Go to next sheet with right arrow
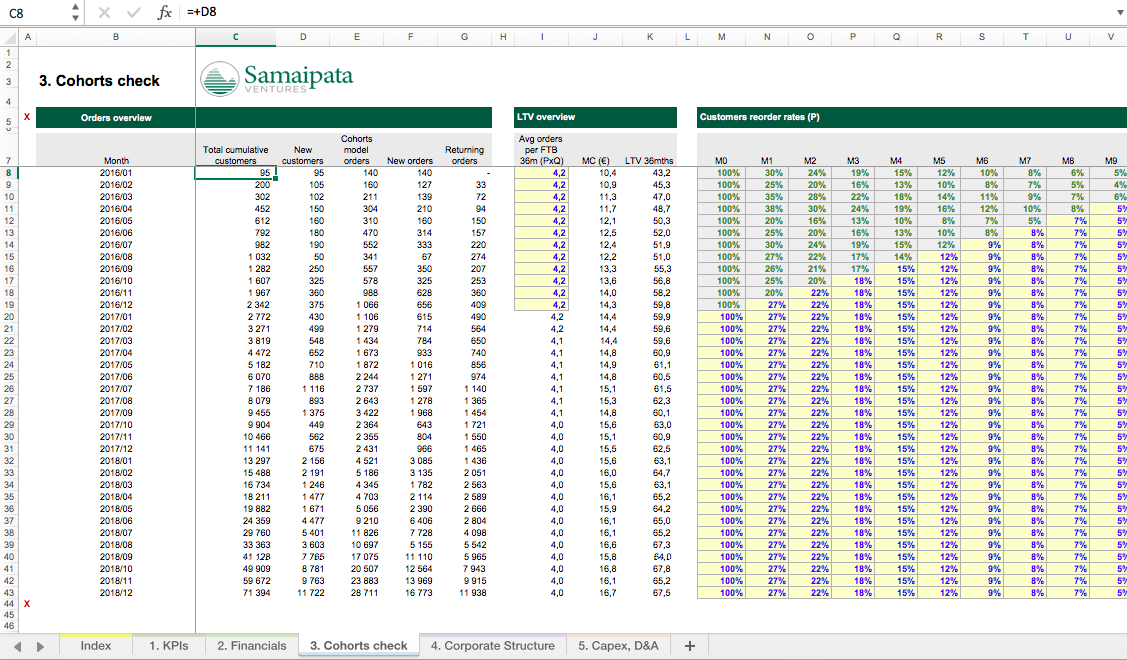The image size is (1127, 660). tap(40, 646)
